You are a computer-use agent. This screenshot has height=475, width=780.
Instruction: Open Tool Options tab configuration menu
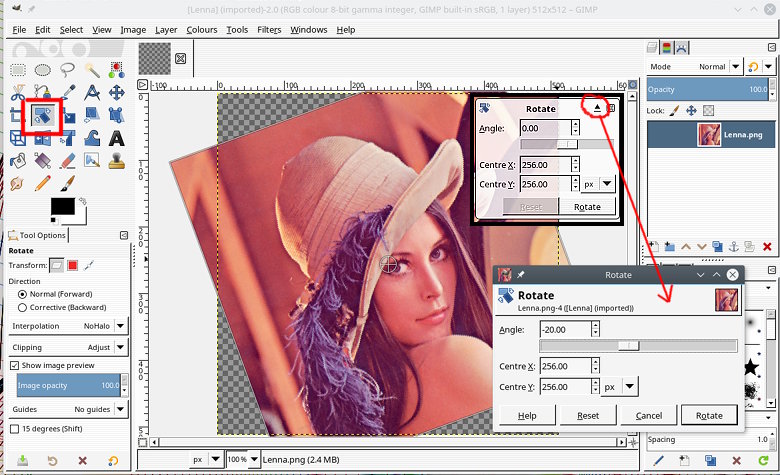click(124, 235)
